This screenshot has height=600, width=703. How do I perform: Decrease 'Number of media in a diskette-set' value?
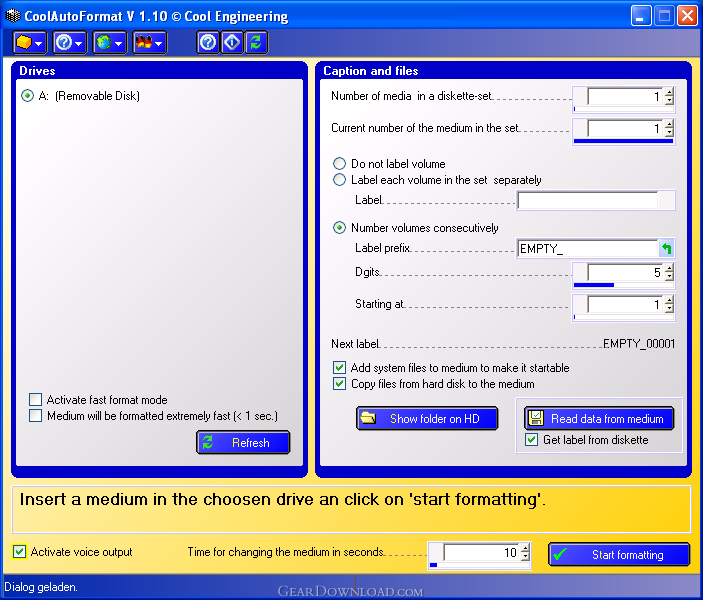(669, 100)
